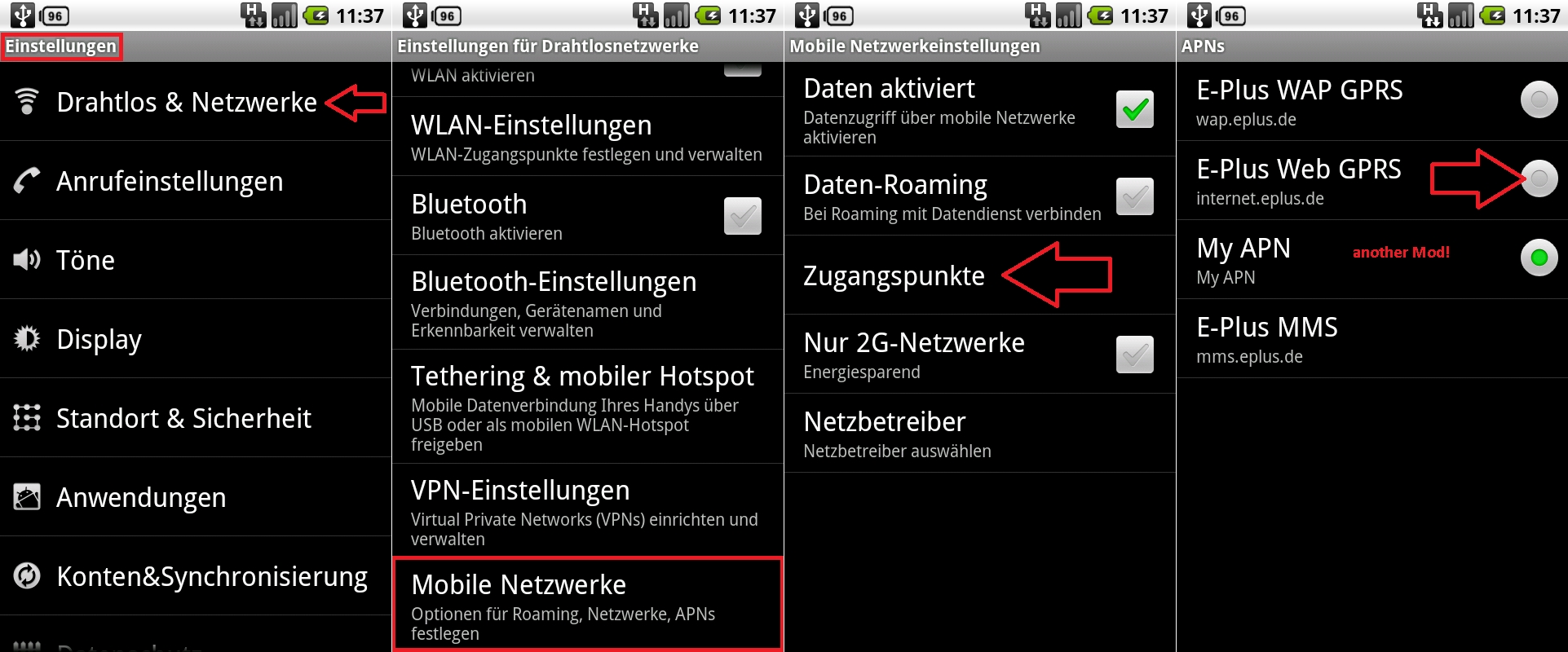
Task: Open Zugangspunkte entry
Action: pyautogui.click(x=980, y=275)
